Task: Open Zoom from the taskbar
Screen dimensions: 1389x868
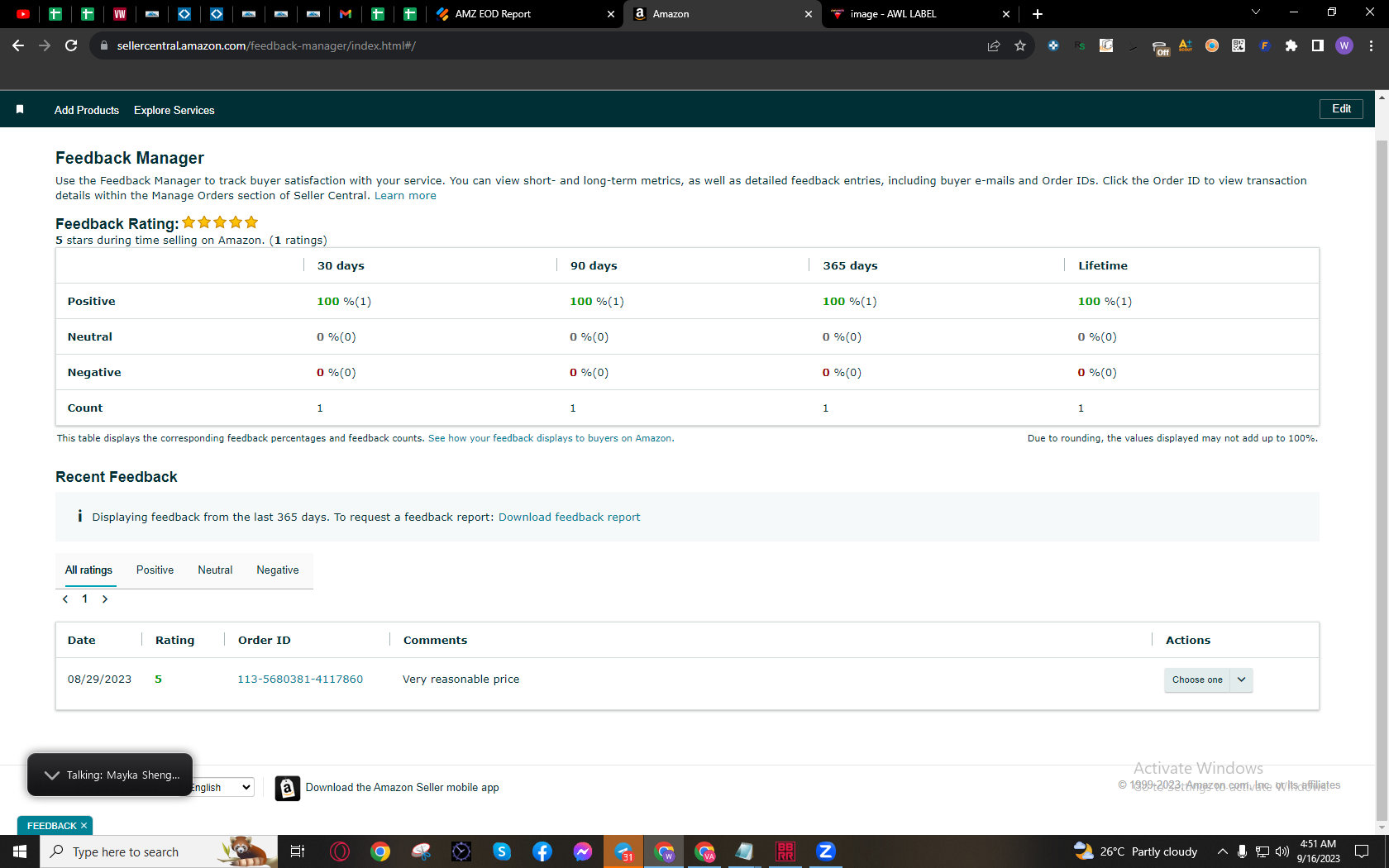Action: pyautogui.click(x=826, y=851)
